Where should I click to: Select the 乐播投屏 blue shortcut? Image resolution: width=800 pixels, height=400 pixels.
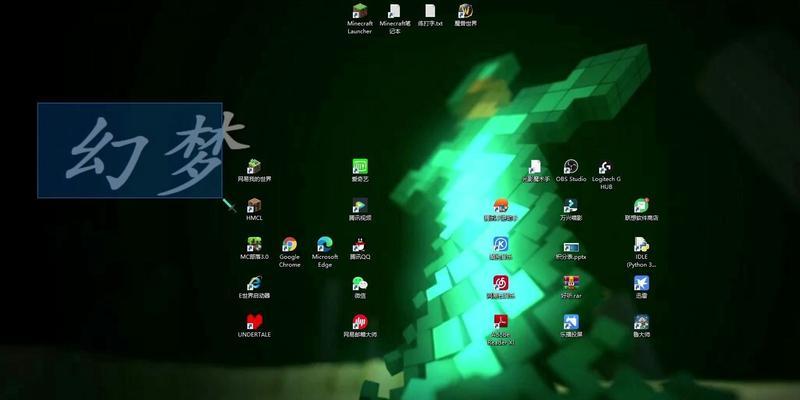point(570,326)
